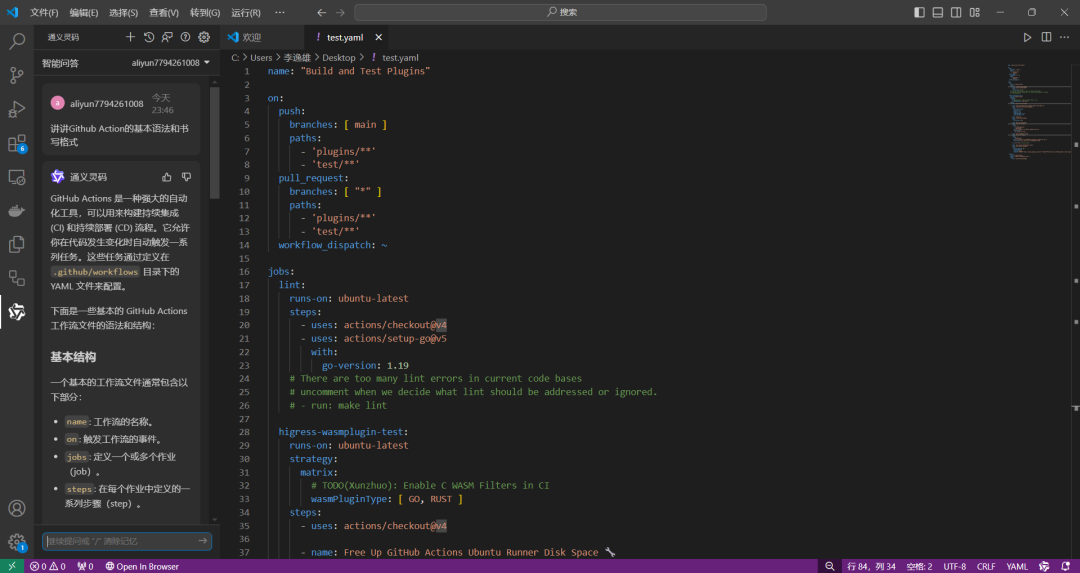Like the Tongyi Lingma answer
Screen dimensions: 1080x573
167,177
